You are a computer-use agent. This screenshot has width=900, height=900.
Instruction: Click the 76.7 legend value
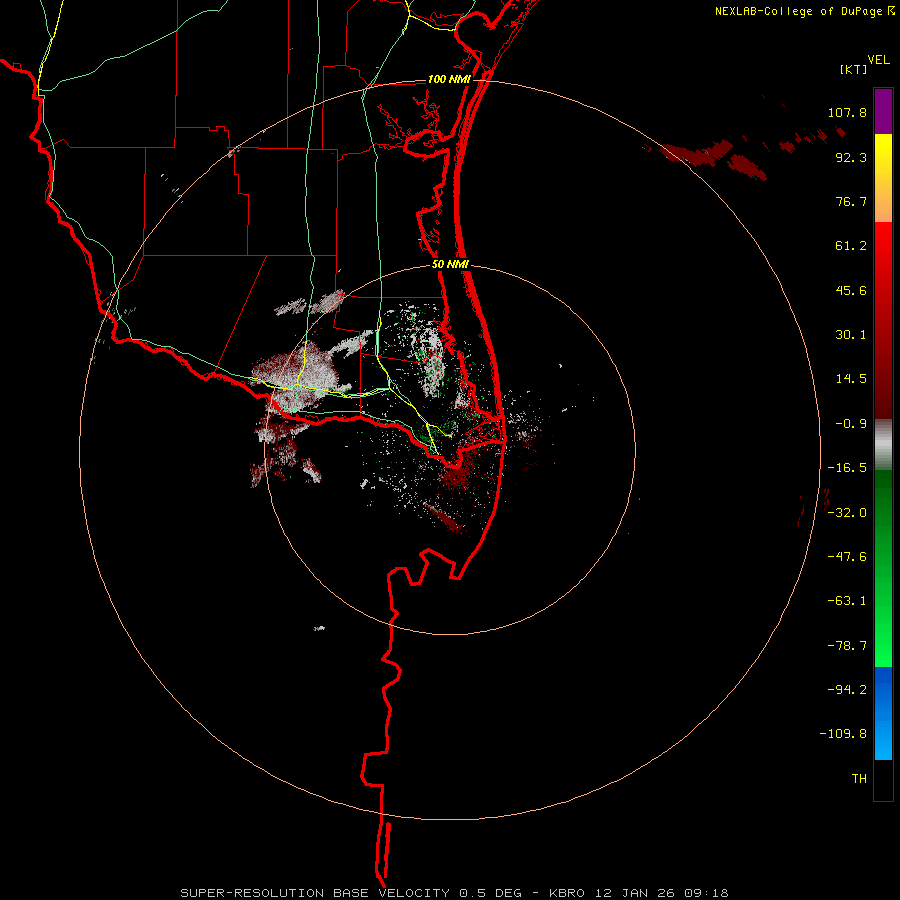coord(851,201)
